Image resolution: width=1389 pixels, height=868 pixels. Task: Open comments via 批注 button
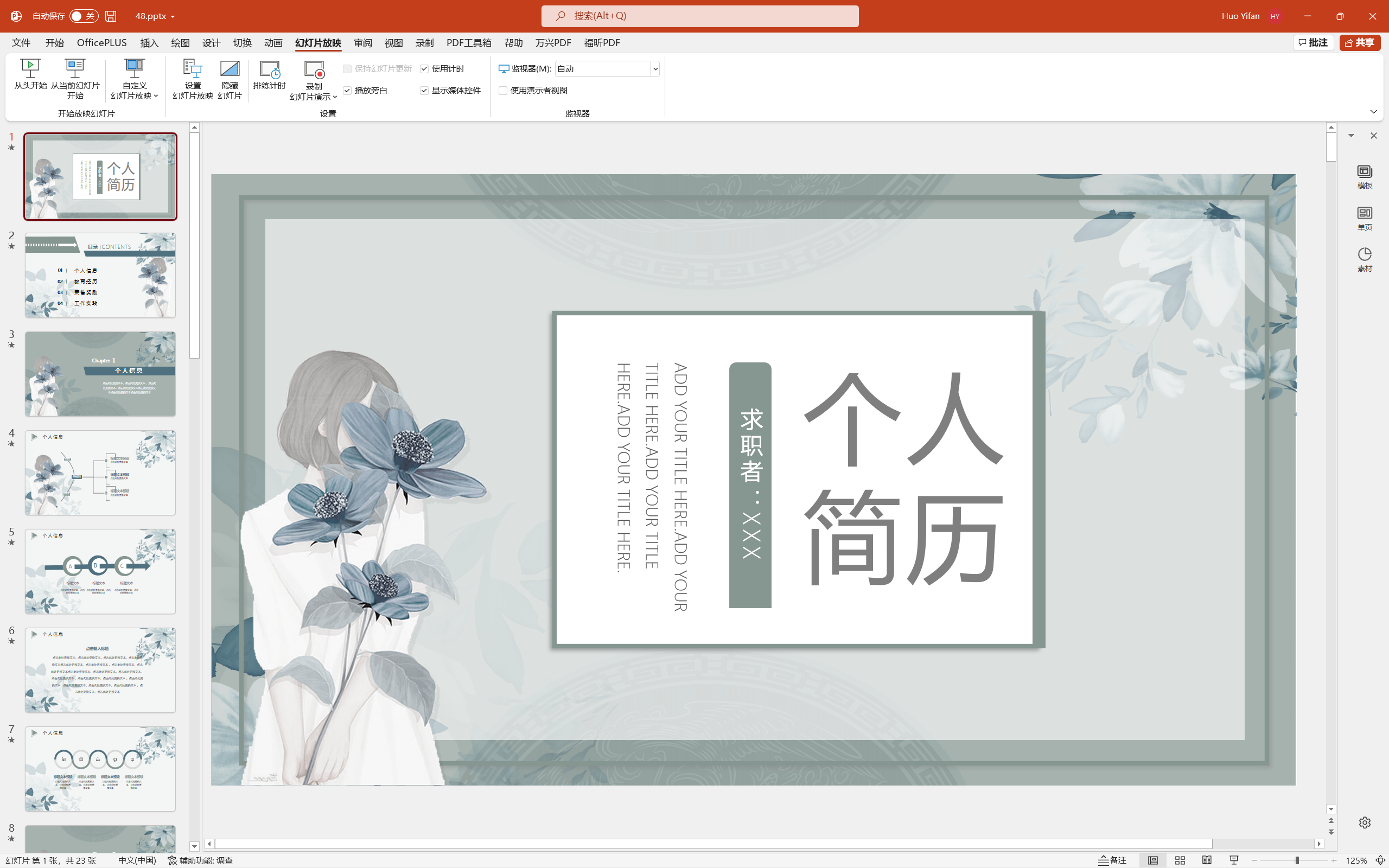(1313, 42)
